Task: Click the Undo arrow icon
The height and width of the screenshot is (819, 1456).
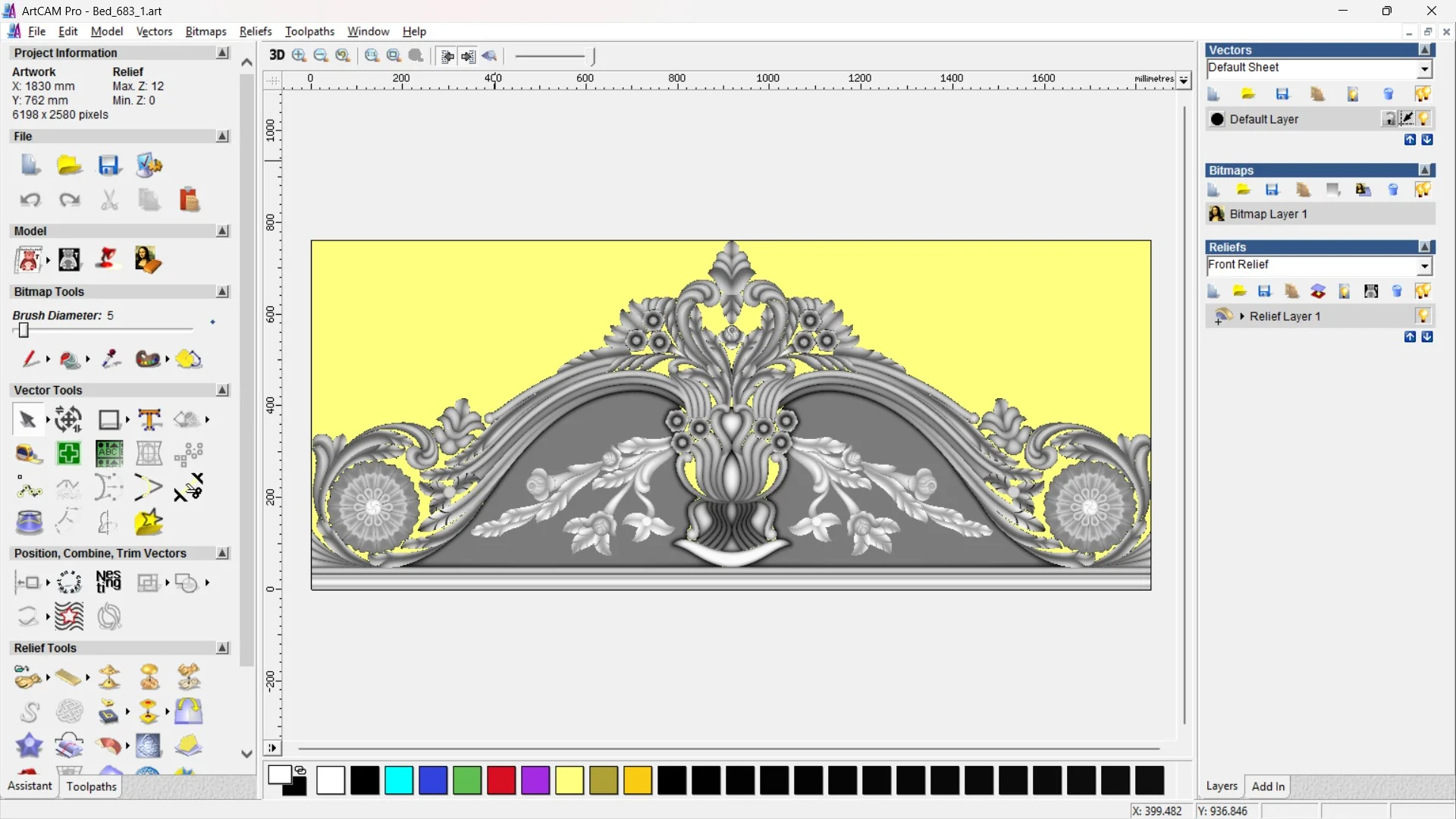Action: [x=30, y=200]
